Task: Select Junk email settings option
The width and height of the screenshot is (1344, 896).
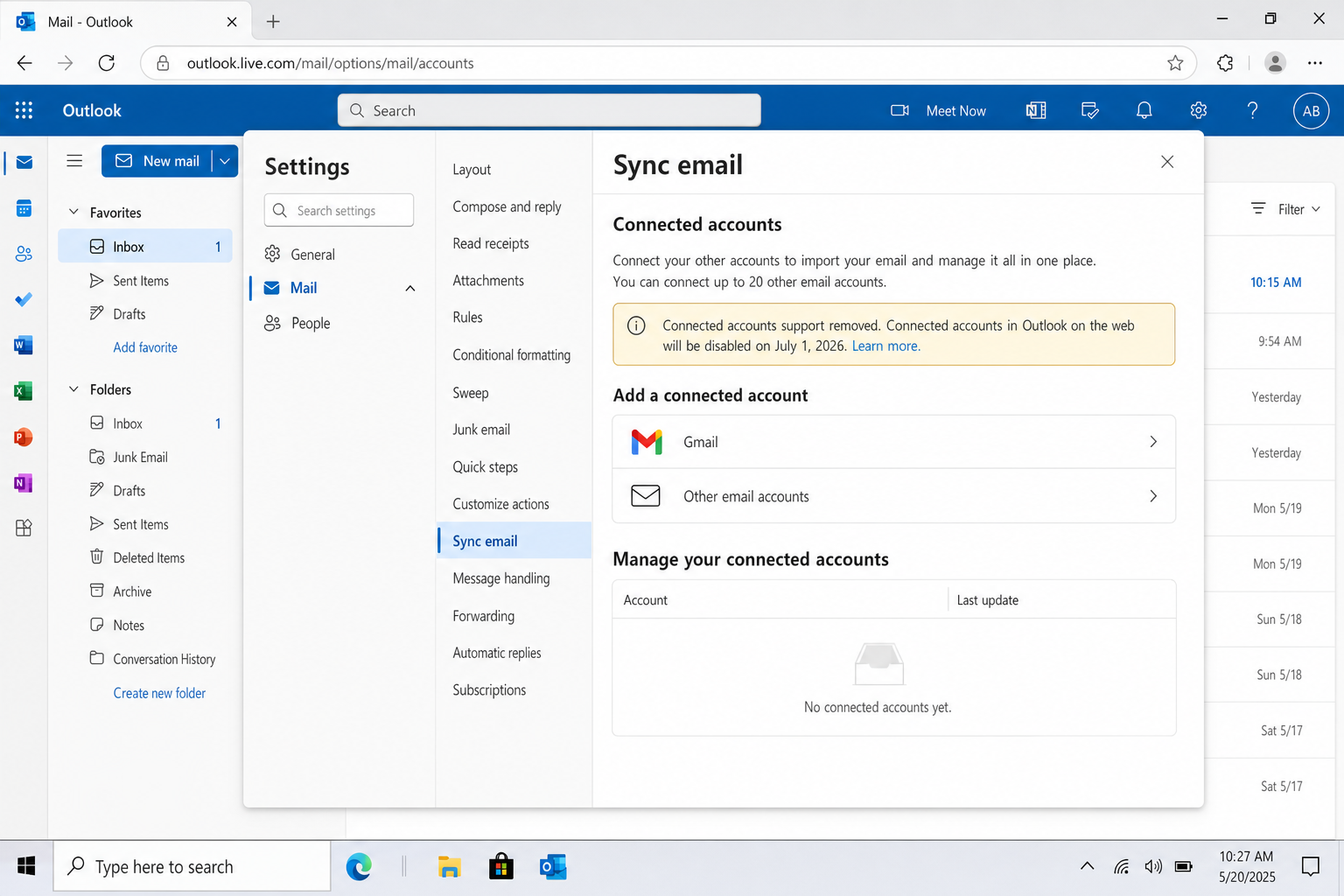Action: click(481, 430)
